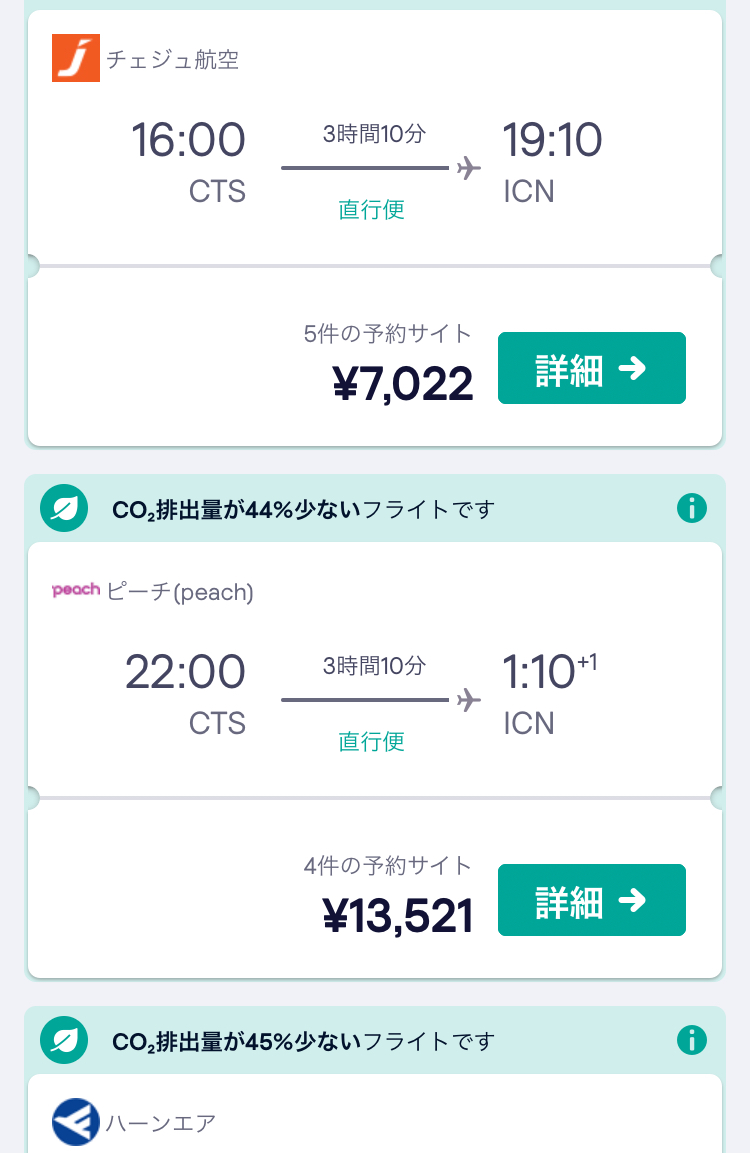
Task: Open info icon on 45% CO₂ banner
Action: coord(691,1040)
